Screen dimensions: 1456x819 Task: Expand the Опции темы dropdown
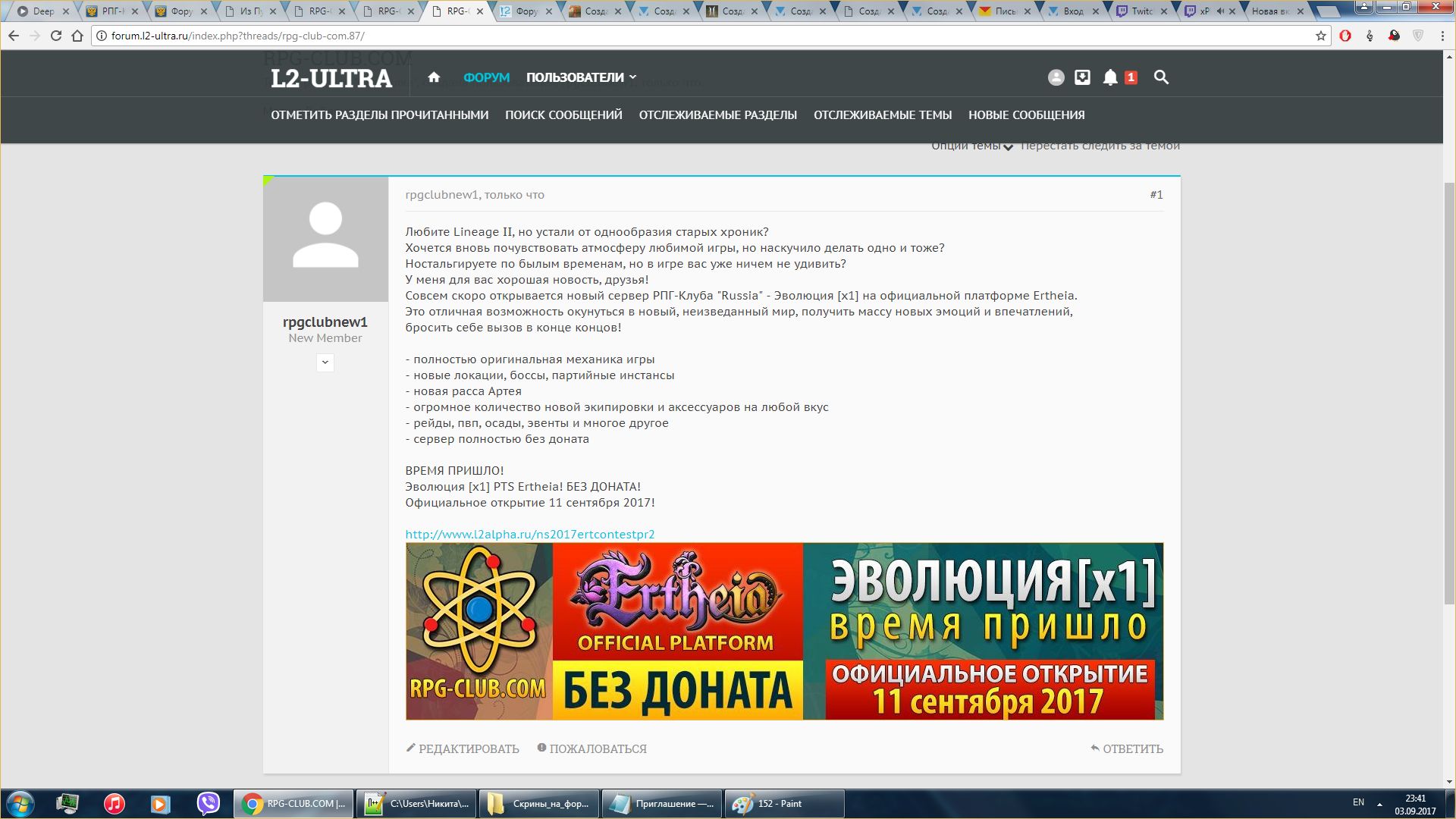972,146
